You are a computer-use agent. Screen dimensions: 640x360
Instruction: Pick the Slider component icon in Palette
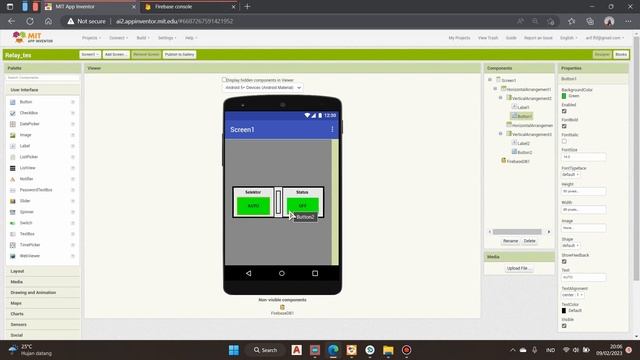click(x=13, y=201)
